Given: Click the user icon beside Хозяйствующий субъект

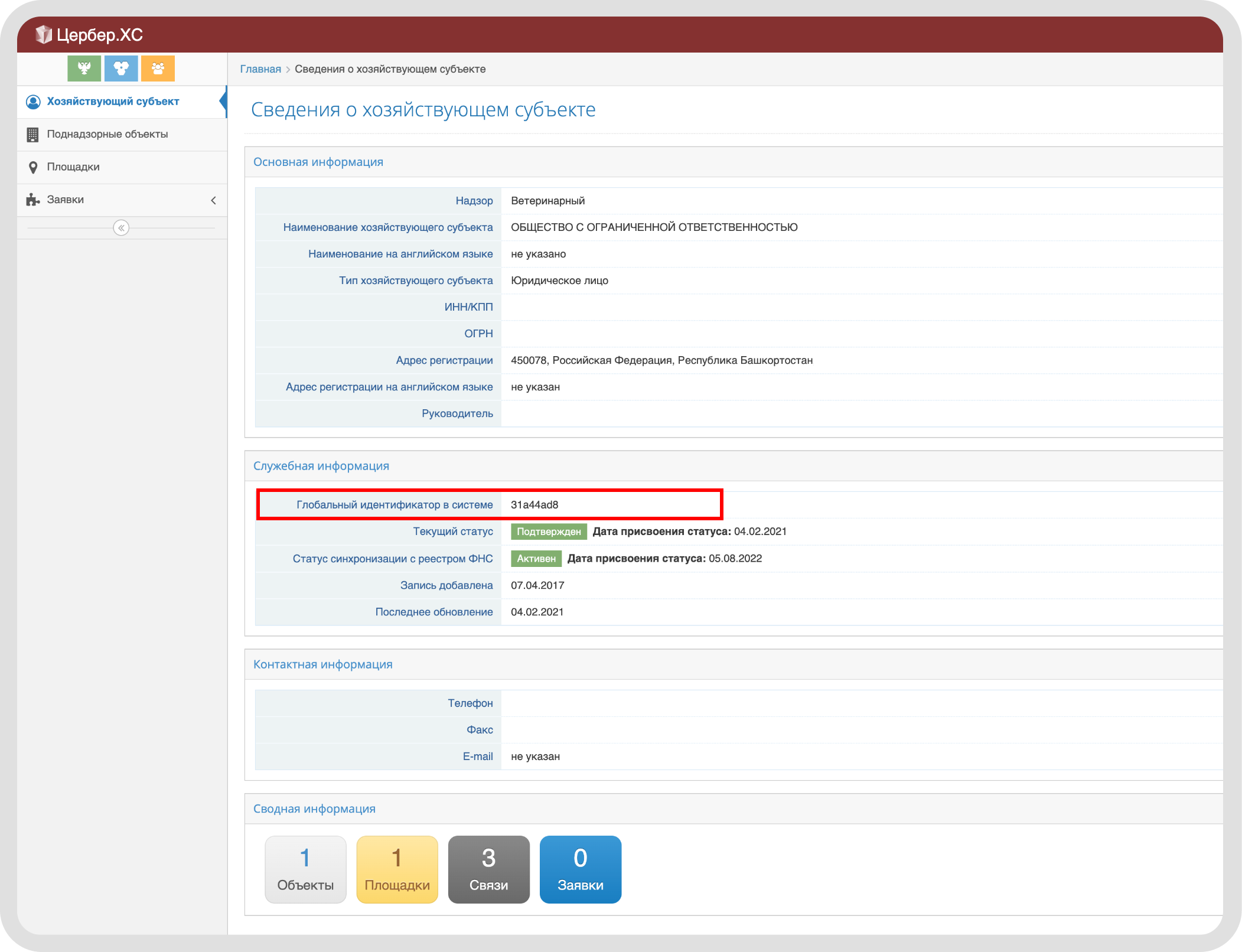Looking at the screenshot, I should [x=33, y=102].
